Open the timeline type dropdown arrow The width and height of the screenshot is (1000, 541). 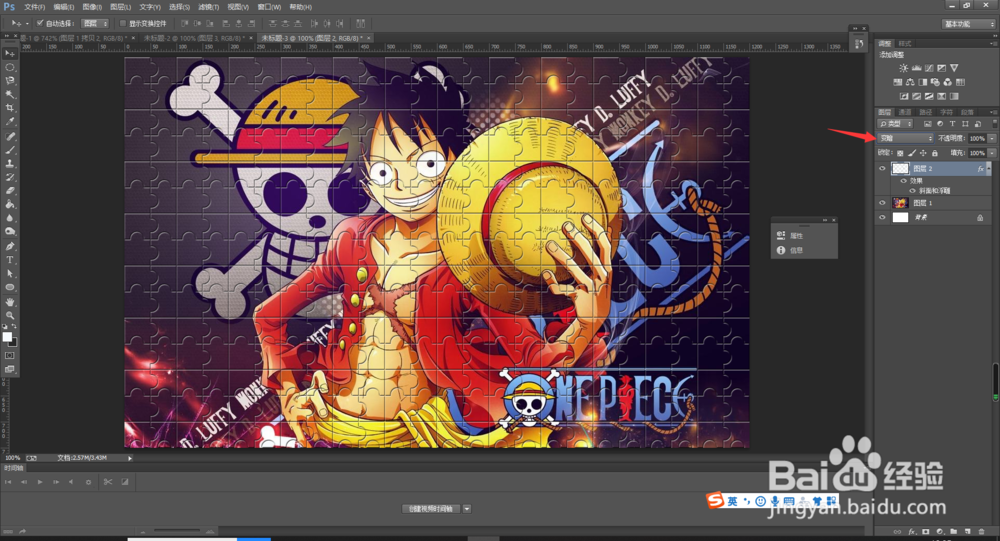click(467, 508)
